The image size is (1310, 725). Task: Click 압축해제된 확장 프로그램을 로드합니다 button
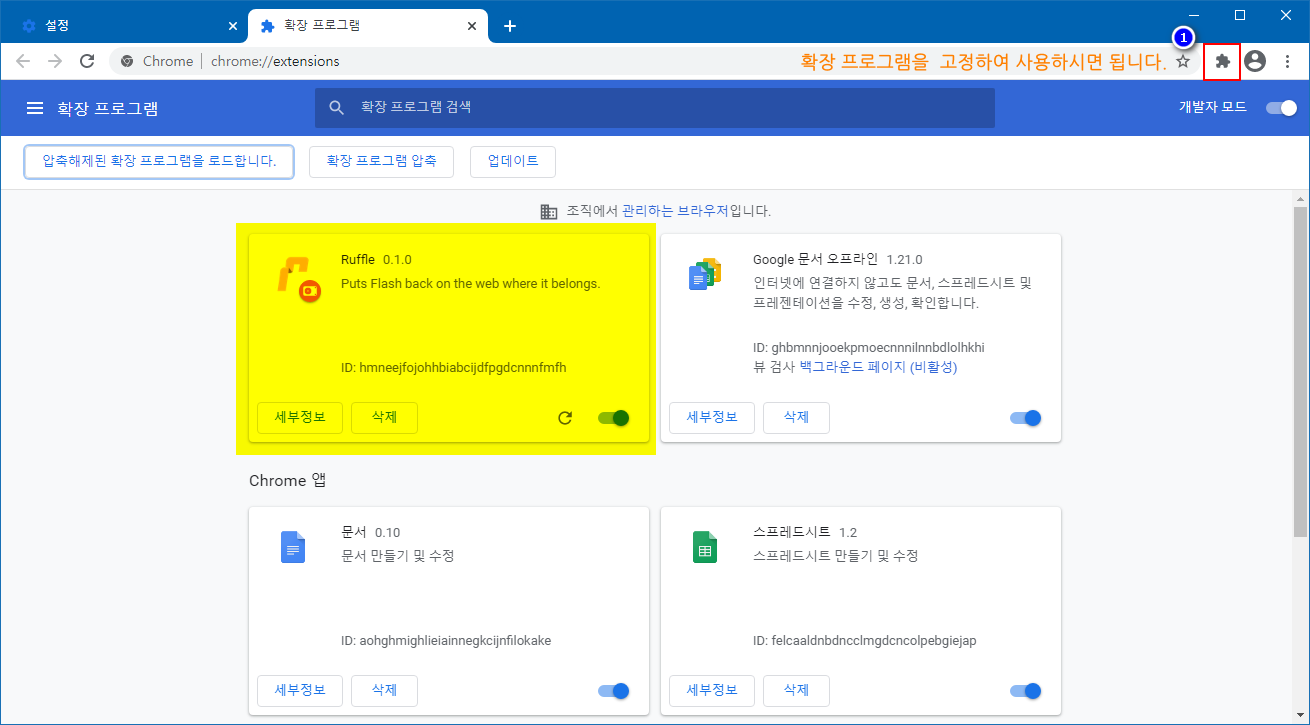159,161
